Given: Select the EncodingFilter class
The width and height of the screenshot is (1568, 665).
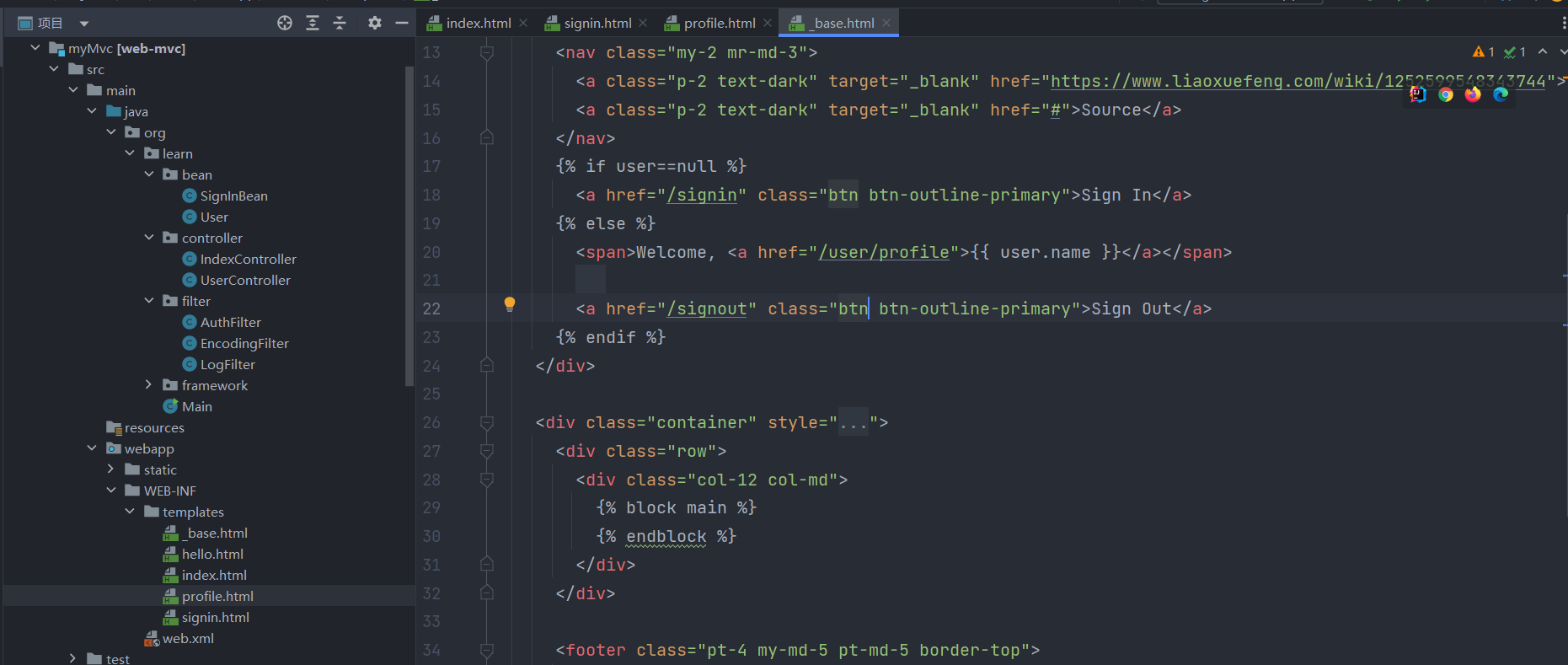Looking at the screenshot, I should [x=244, y=343].
